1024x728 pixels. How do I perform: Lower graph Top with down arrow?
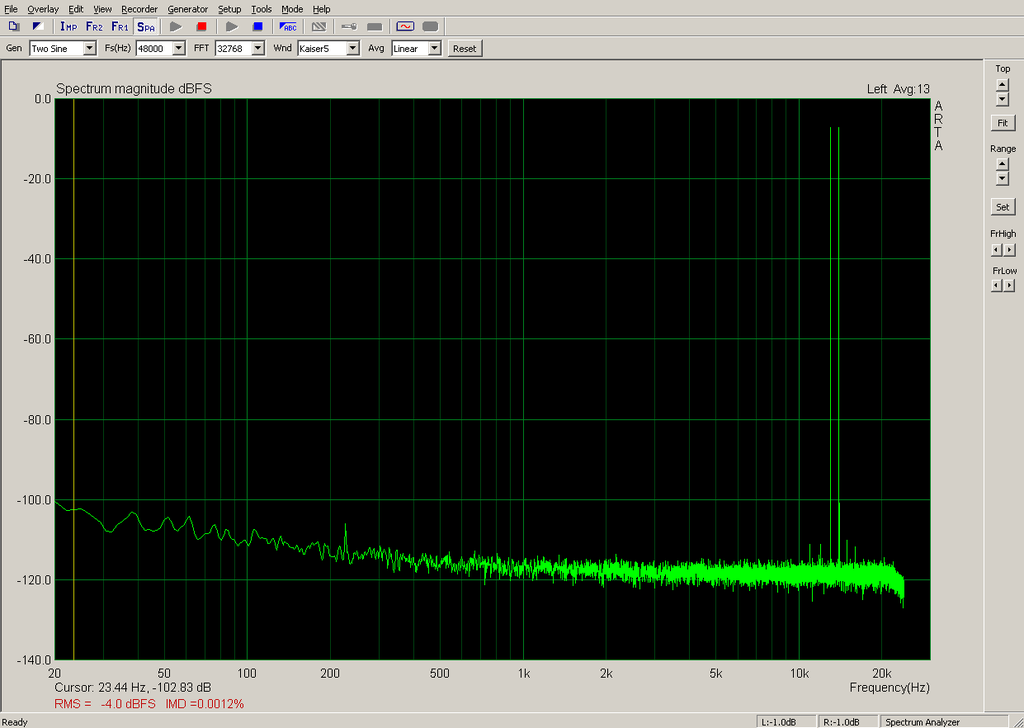pyautogui.click(x=1002, y=99)
